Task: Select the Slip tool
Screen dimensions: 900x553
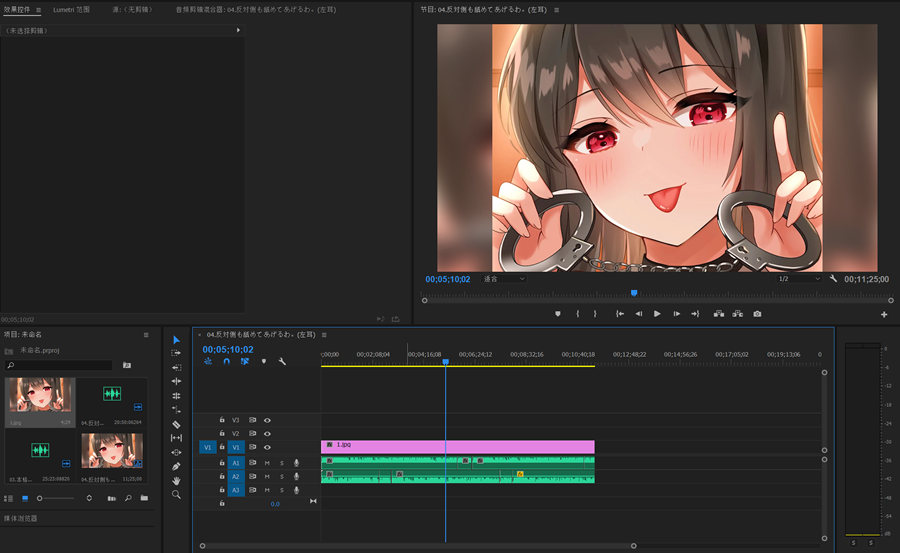Action: (176, 438)
